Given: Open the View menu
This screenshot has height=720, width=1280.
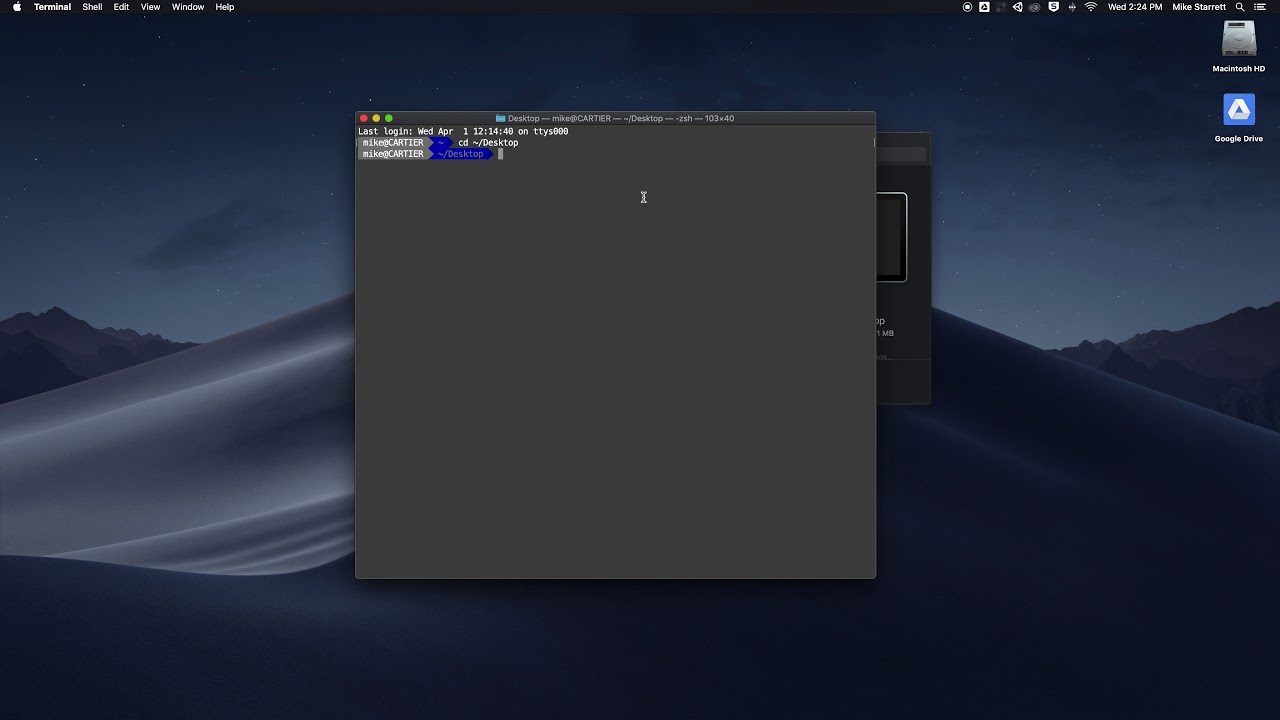Looking at the screenshot, I should point(150,7).
